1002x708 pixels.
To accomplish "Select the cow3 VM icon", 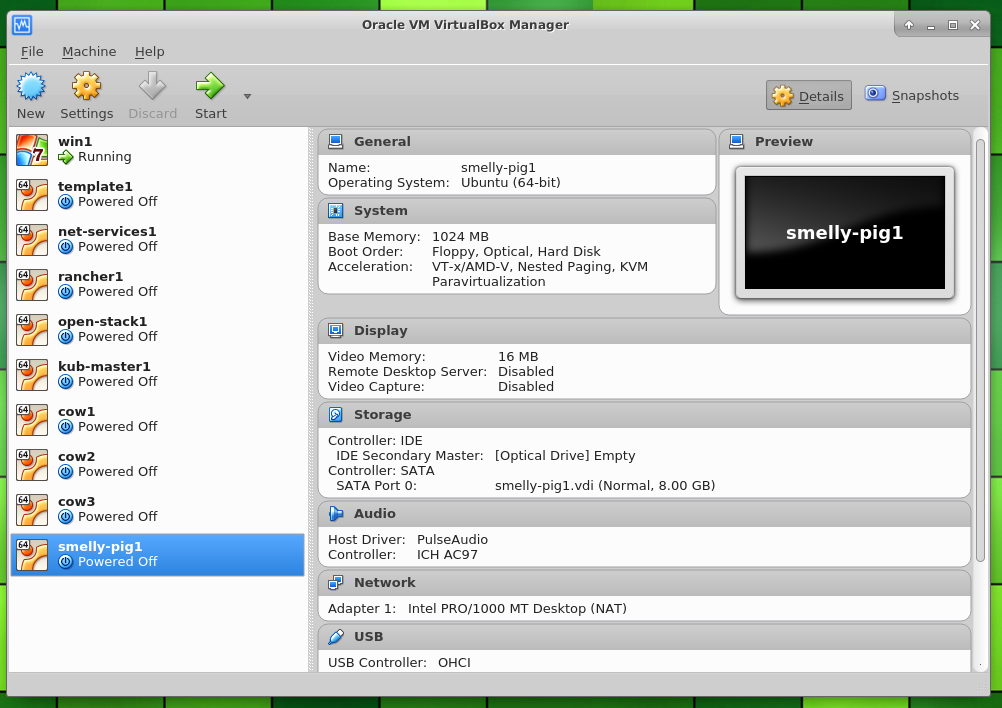I will pos(32,510).
